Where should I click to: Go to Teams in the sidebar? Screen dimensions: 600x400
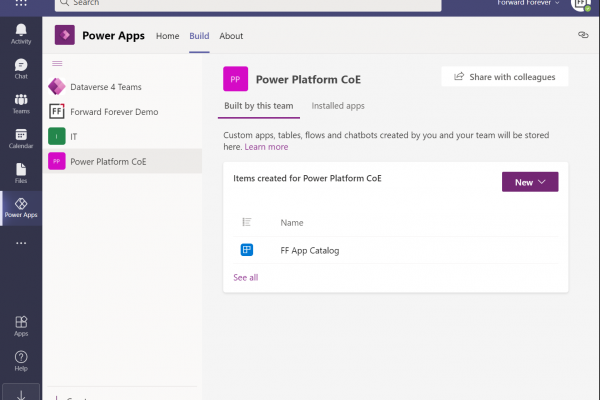pyautogui.click(x=21, y=104)
